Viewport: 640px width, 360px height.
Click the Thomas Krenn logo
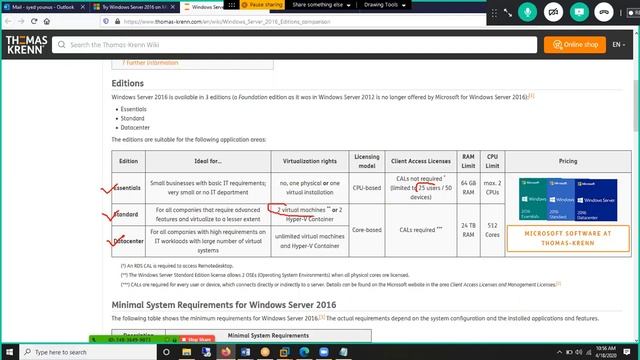[x=27, y=44]
